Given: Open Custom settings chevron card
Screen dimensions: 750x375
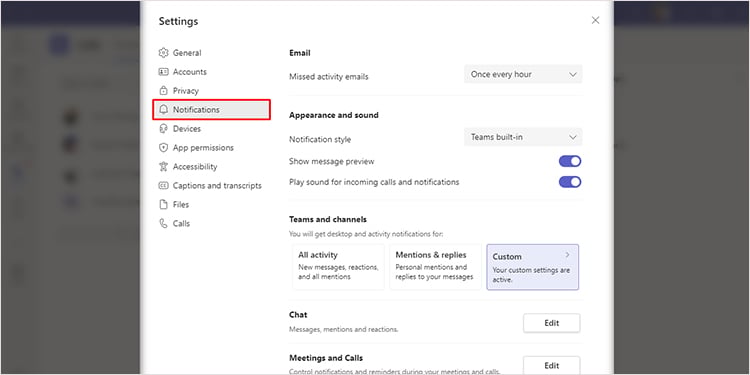Looking at the screenshot, I should click(532, 267).
